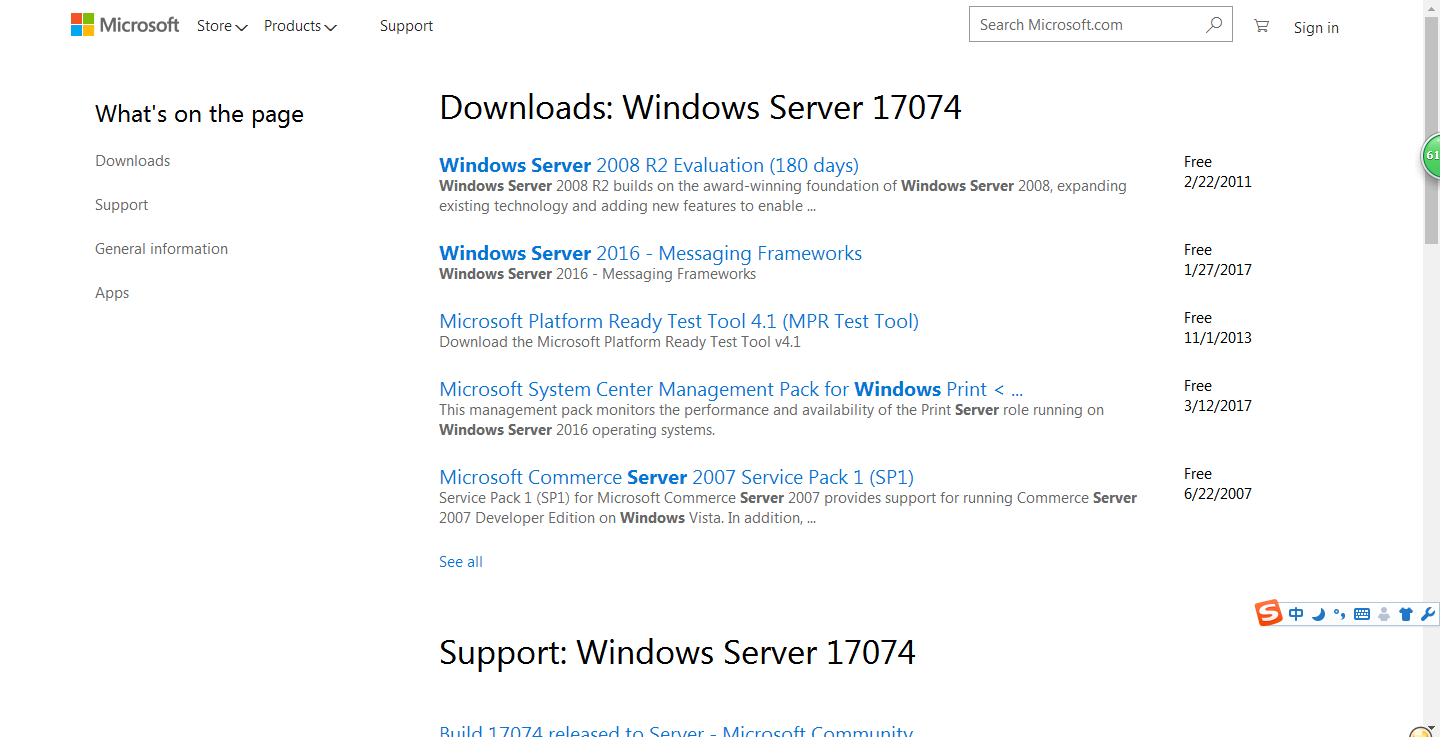Open the Sogou soft keyboard icon

coord(1362,614)
